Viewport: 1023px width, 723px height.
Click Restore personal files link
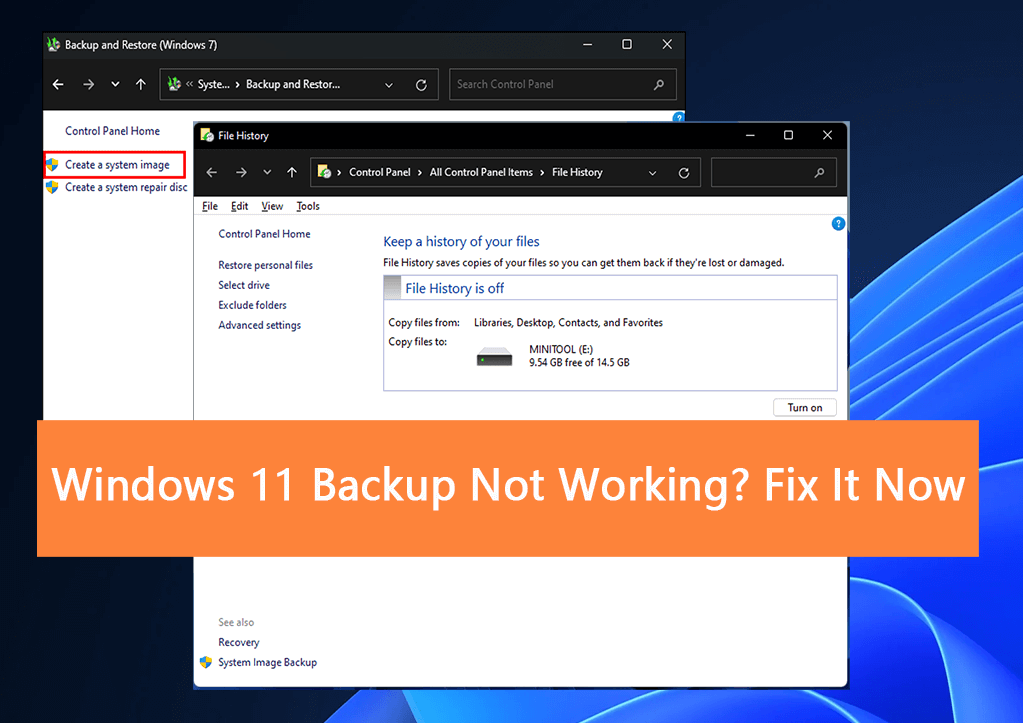tap(266, 265)
